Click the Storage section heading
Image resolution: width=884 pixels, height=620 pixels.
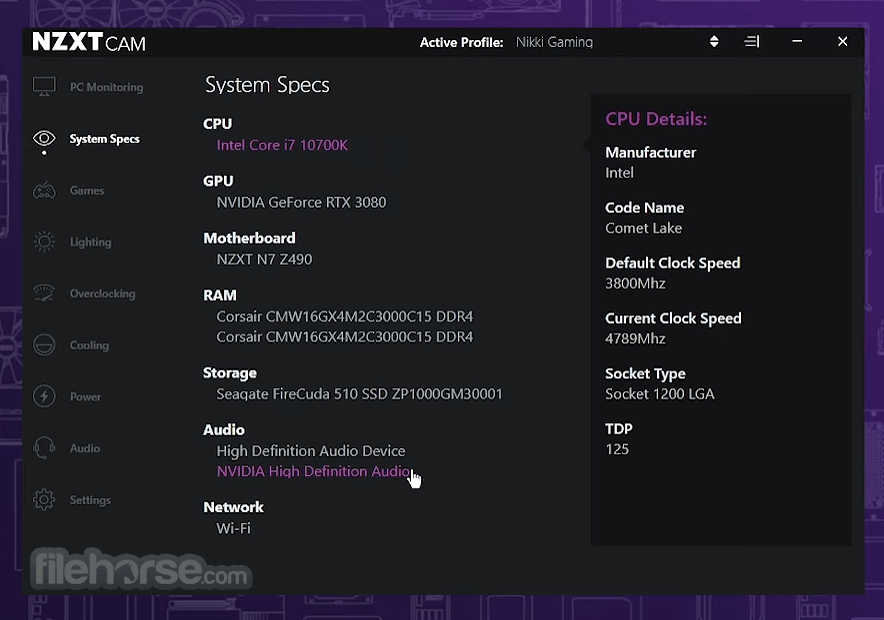pos(229,373)
